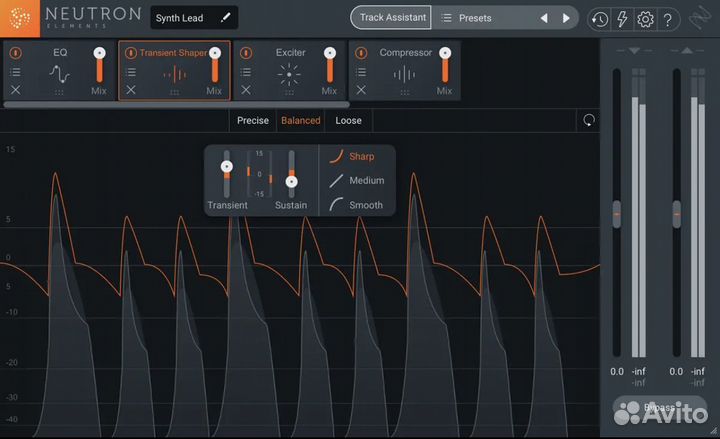Viewport: 720px width, 439px height.
Task: Adjust the Exciter Mix slider
Action: (330, 65)
